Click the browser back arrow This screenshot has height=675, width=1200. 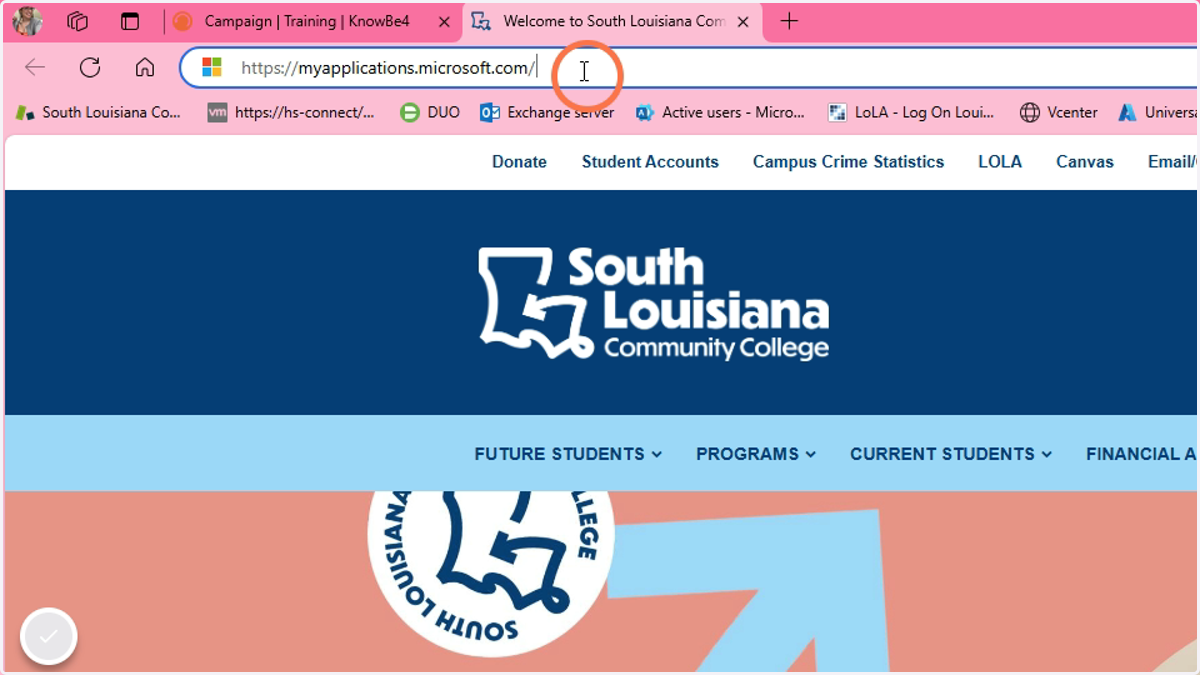(35, 67)
